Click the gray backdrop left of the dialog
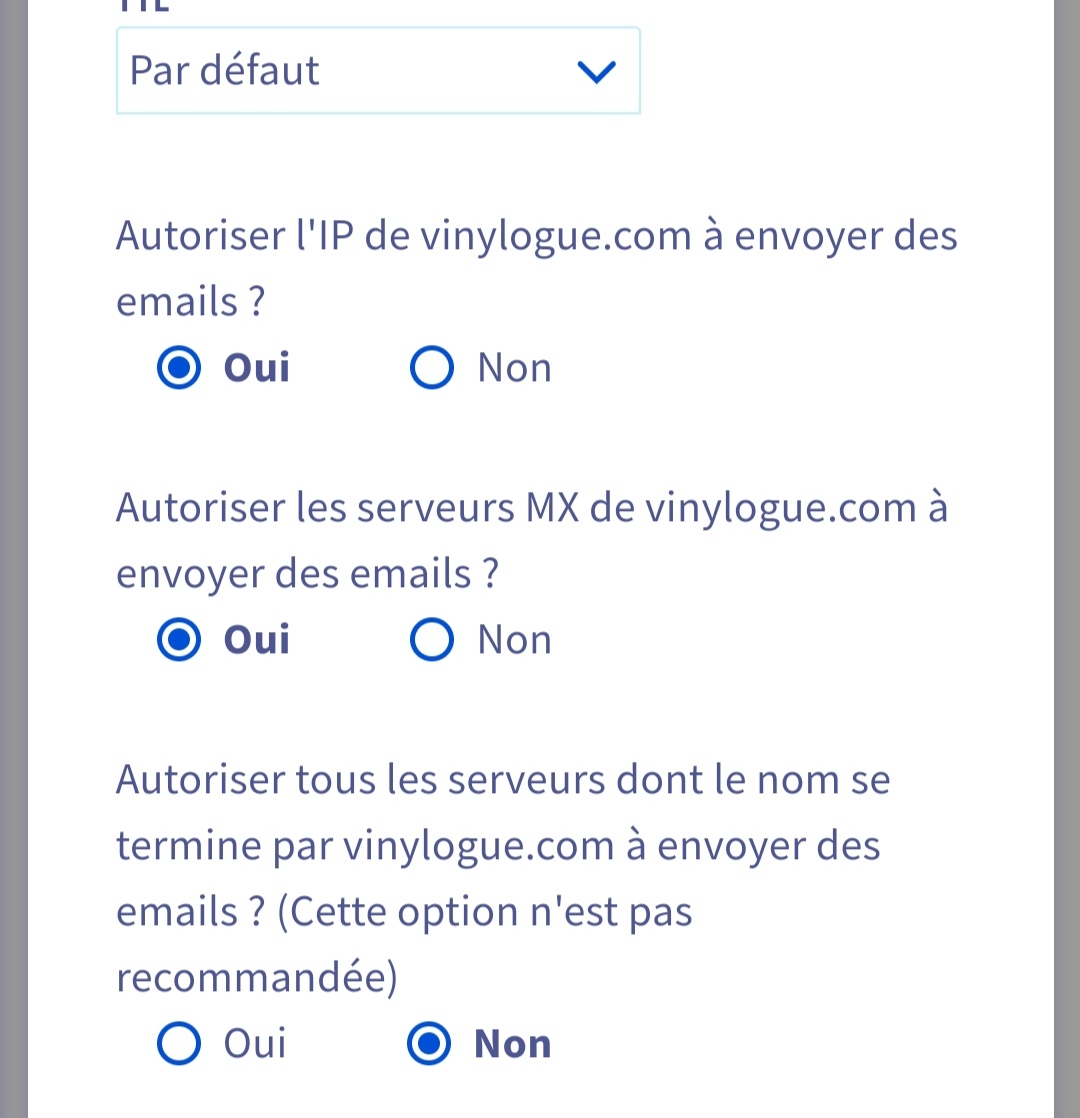1080x1118 pixels. tap(13, 560)
